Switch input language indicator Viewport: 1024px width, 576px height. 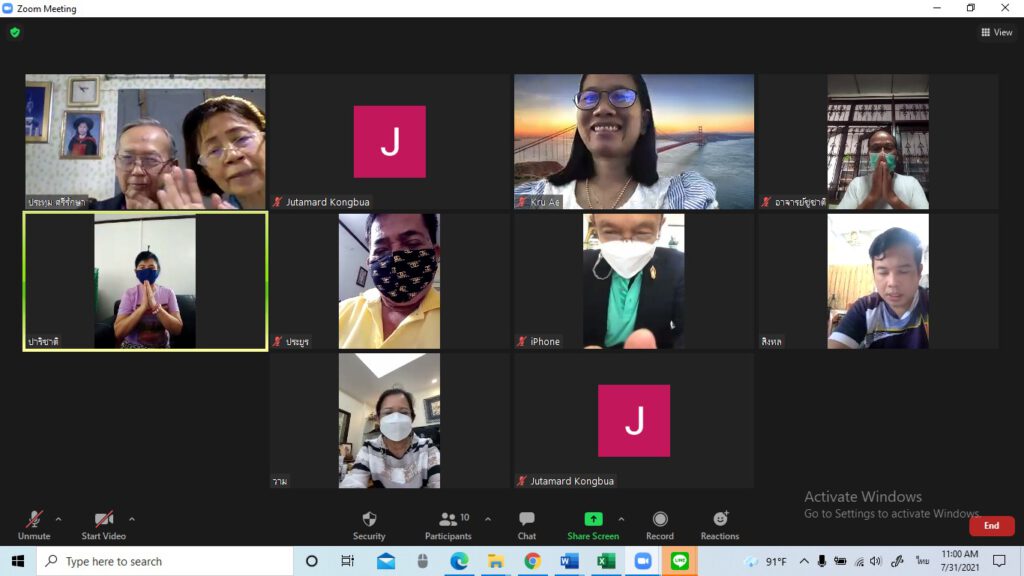tap(921, 561)
